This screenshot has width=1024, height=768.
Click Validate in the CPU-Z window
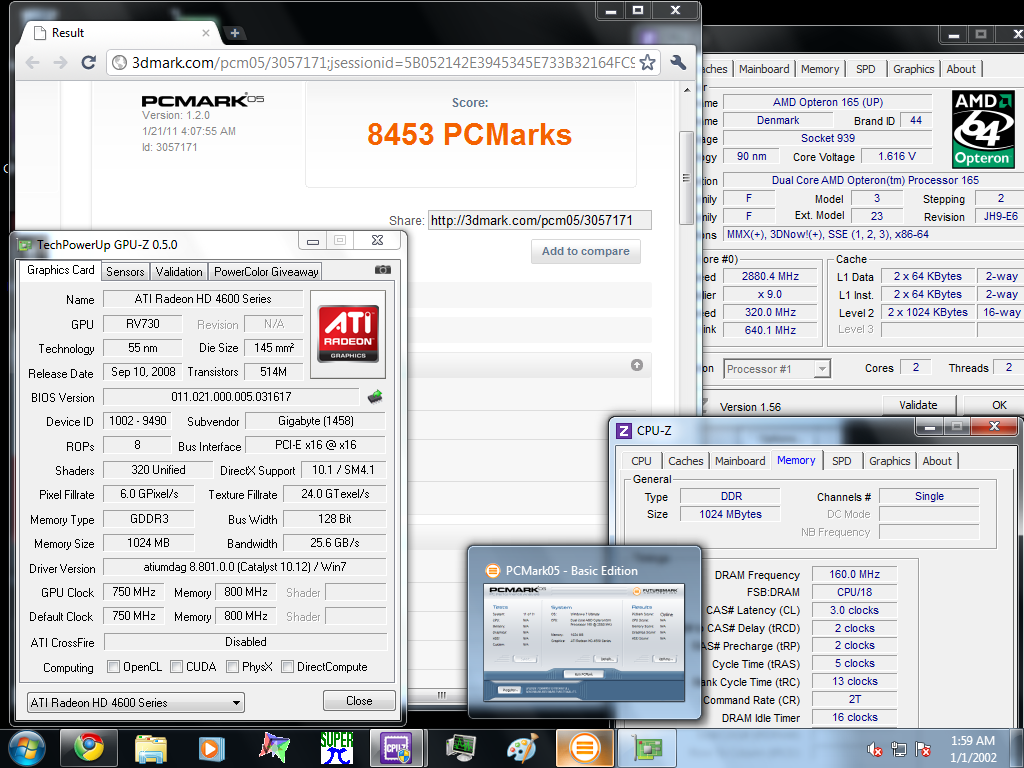pyautogui.click(x=918, y=405)
